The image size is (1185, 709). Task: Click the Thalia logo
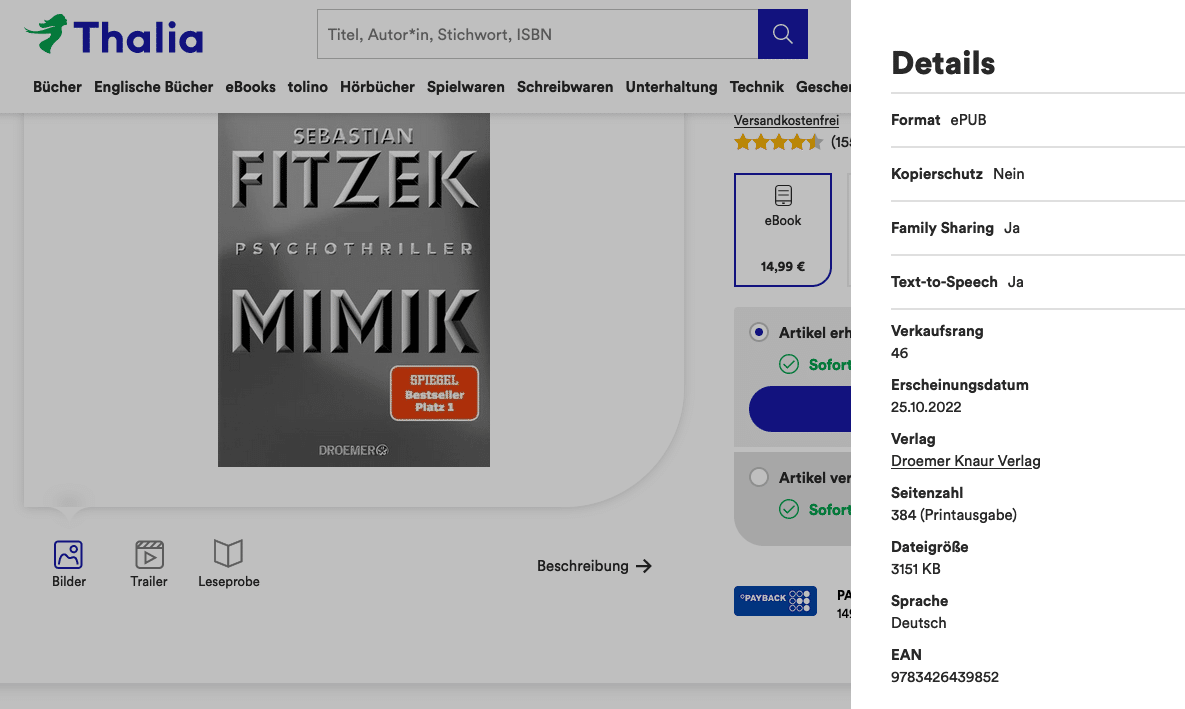(113, 35)
